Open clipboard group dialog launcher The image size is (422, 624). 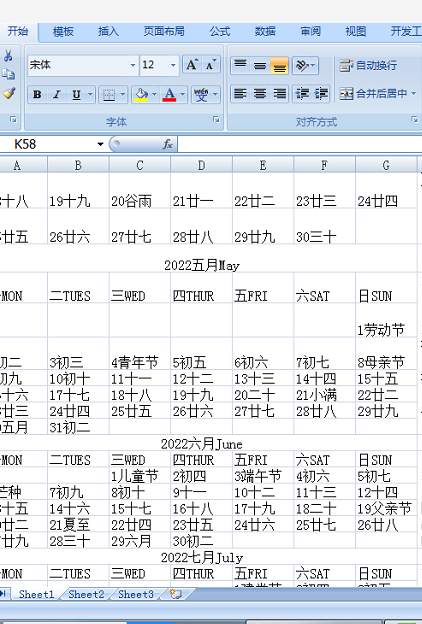[14, 119]
